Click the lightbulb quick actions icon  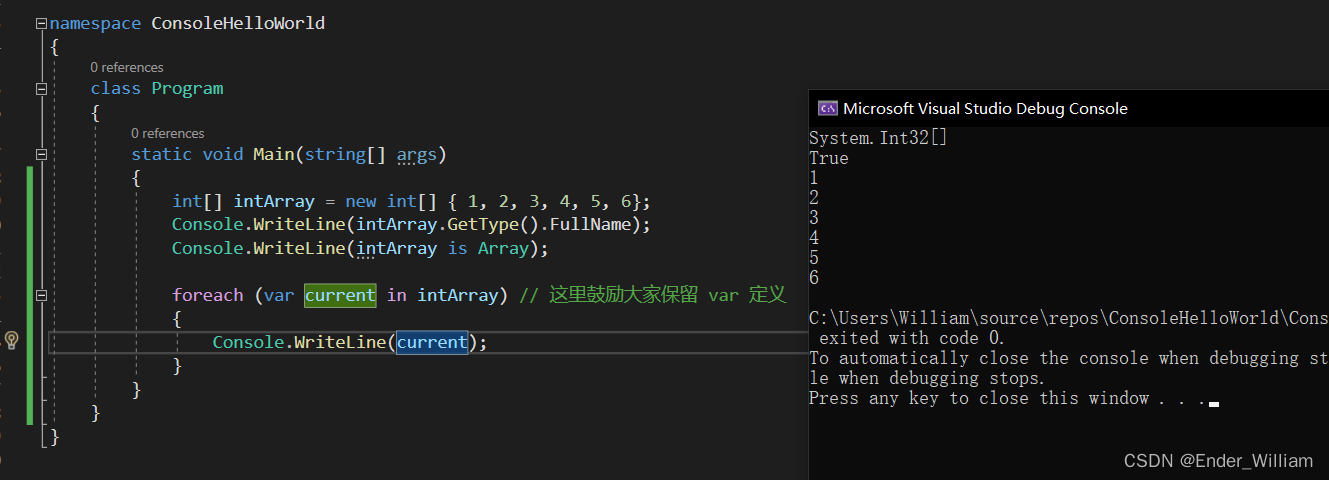12,340
